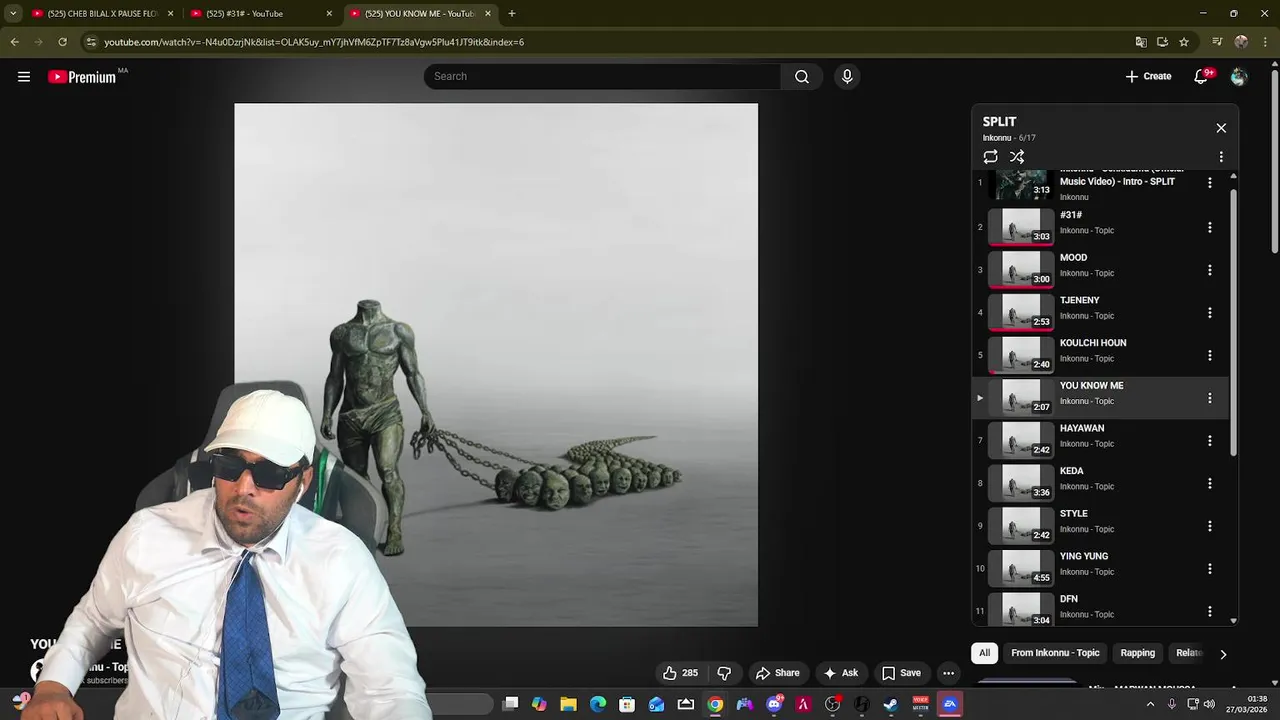1280x720 pixels.
Task: Open more options for KEDA track
Action: click(x=1209, y=483)
